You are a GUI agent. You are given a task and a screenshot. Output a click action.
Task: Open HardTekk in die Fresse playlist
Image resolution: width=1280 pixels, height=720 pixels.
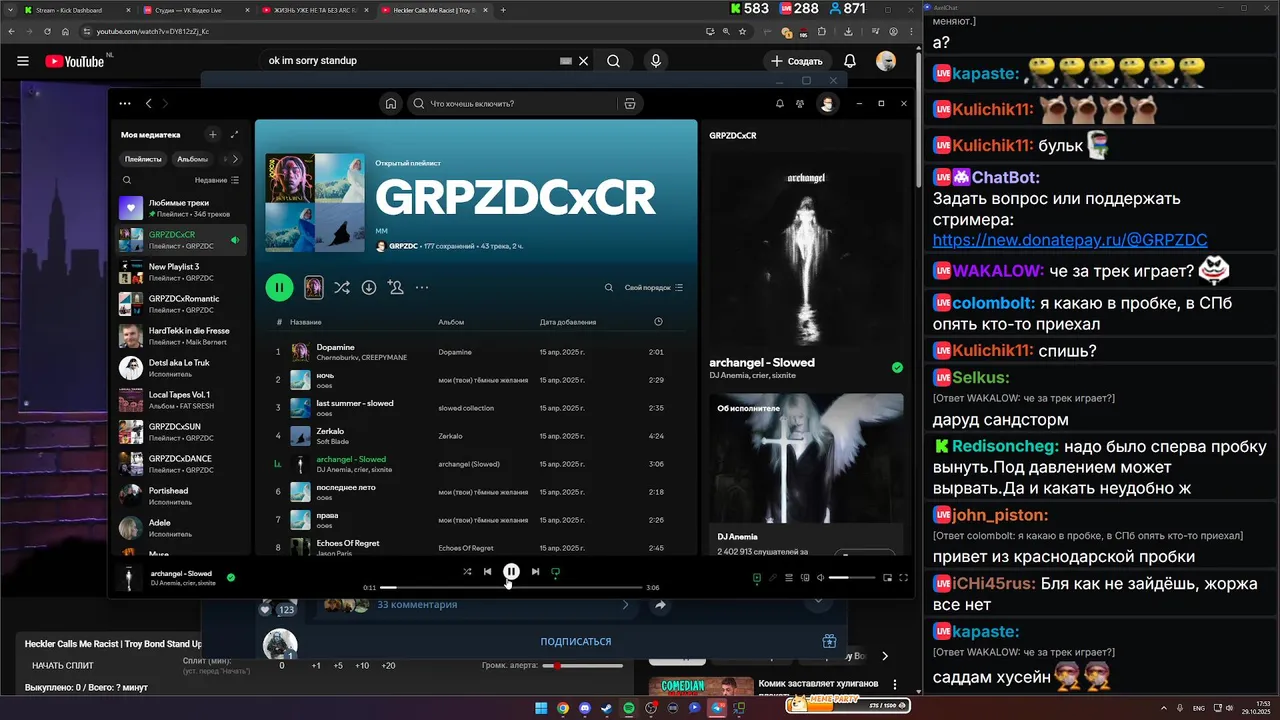(x=181, y=336)
